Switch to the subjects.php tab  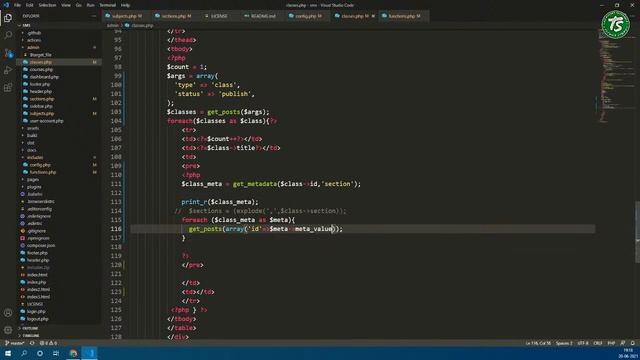[x=126, y=16]
